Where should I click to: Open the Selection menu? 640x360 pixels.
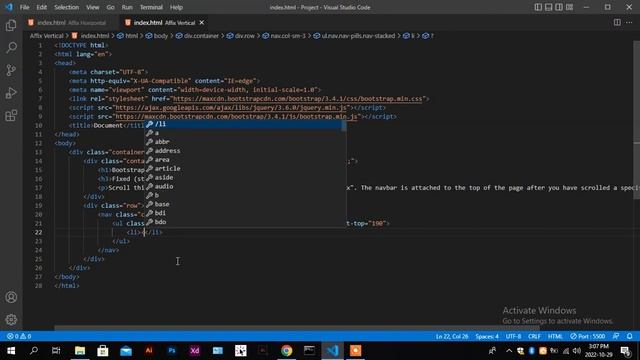67,7
